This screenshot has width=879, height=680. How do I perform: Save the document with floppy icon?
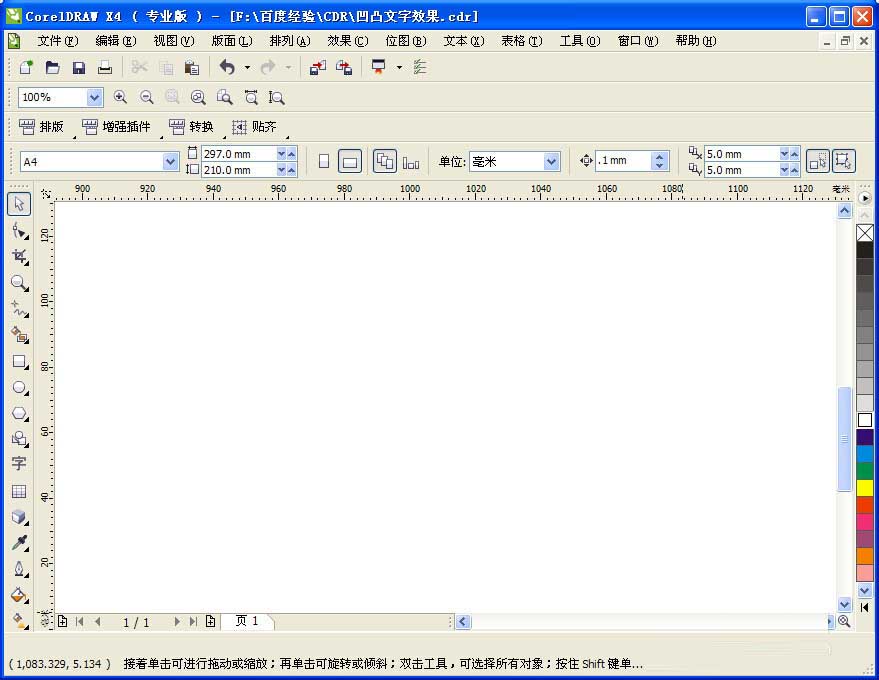tap(79, 68)
